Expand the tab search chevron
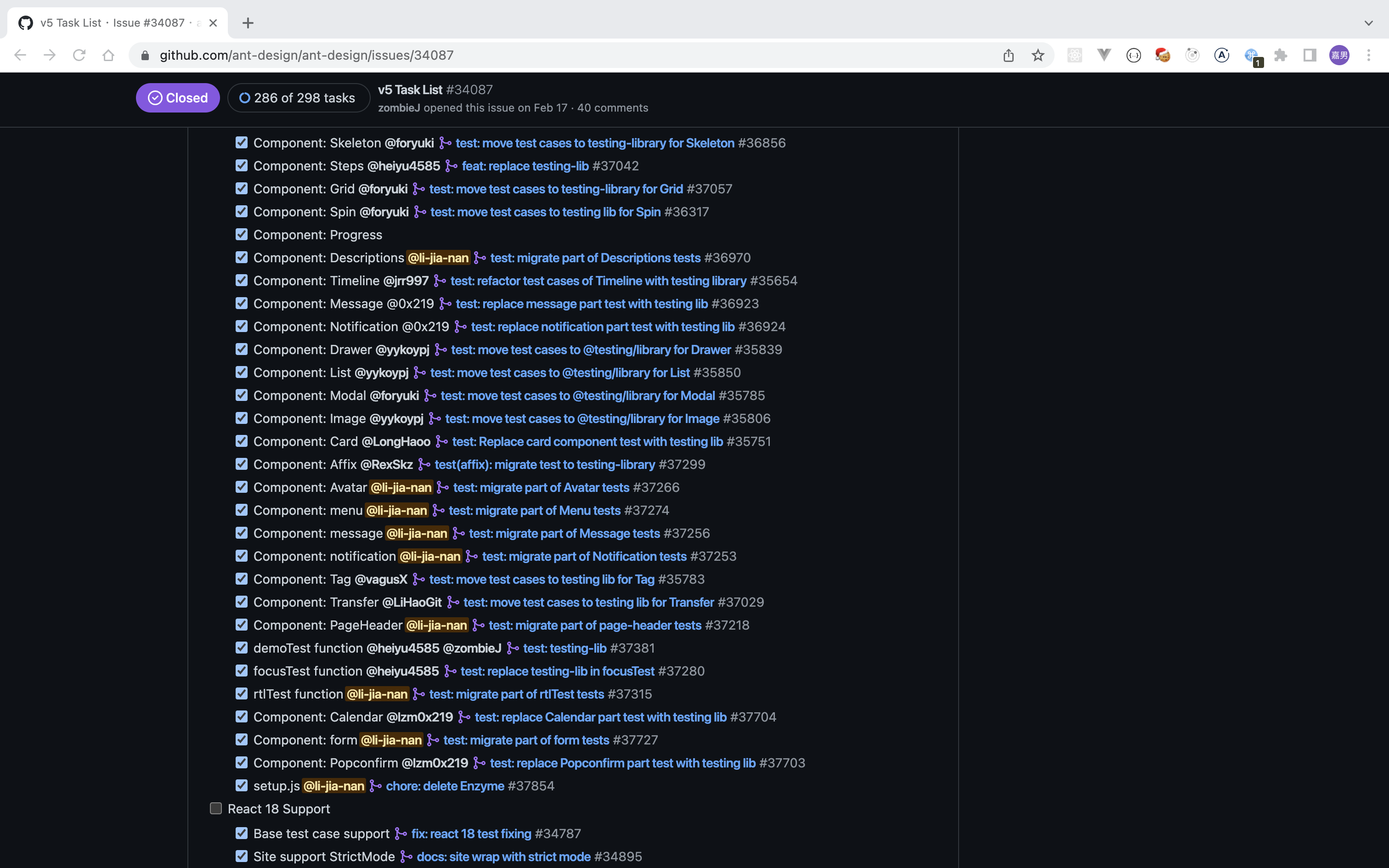Image resolution: width=1389 pixels, height=868 pixels. (1368, 23)
